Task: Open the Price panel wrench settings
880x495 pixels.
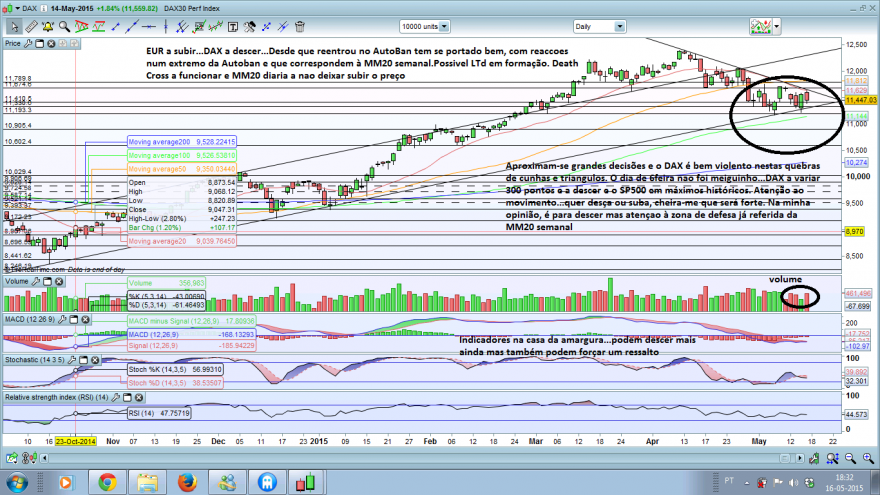Action: coord(28,43)
